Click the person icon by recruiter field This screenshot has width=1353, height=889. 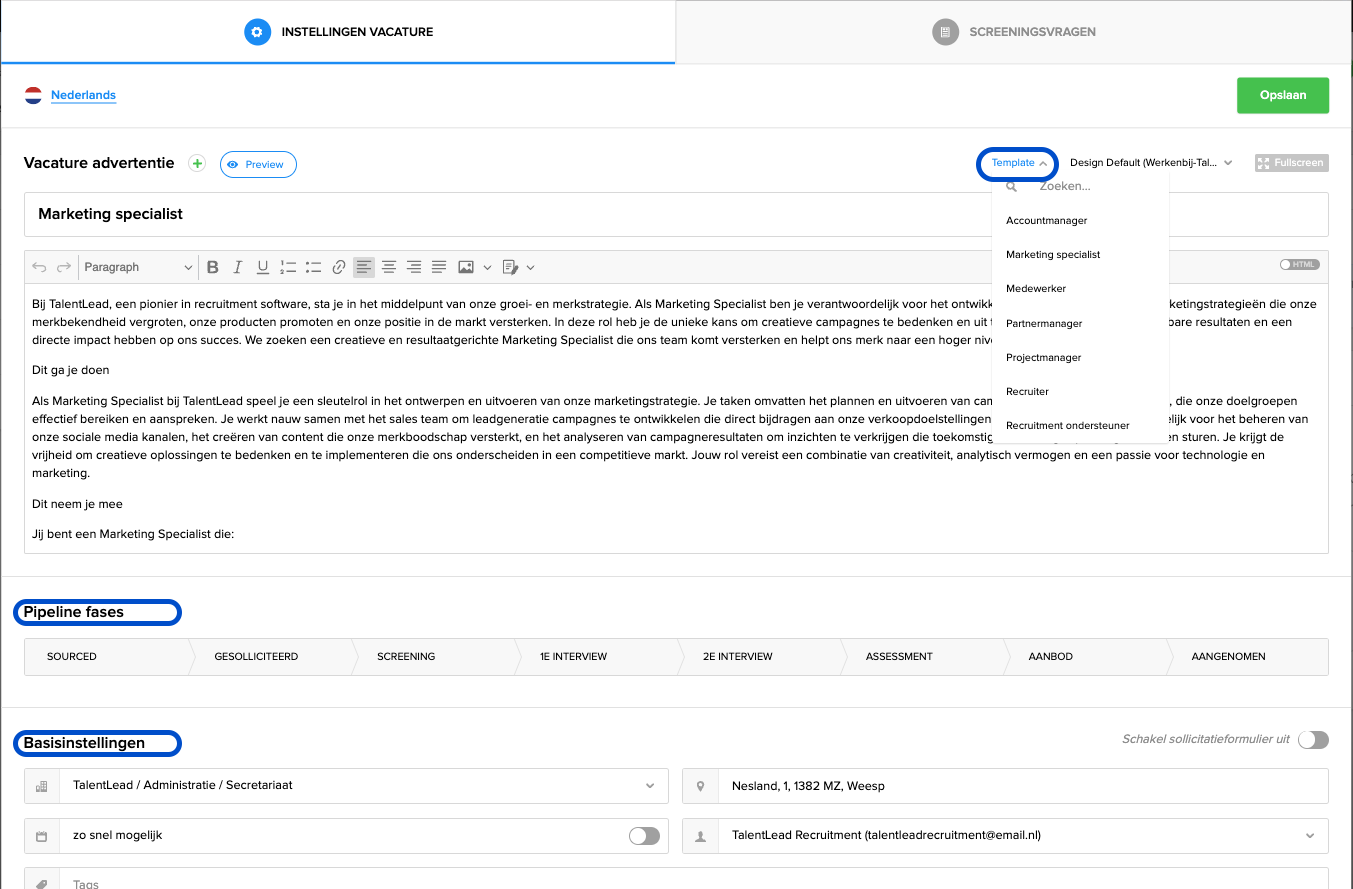pos(700,835)
